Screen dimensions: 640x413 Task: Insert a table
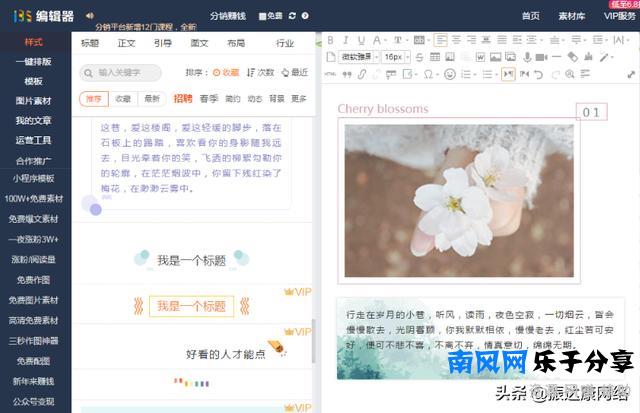[x=435, y=57]
